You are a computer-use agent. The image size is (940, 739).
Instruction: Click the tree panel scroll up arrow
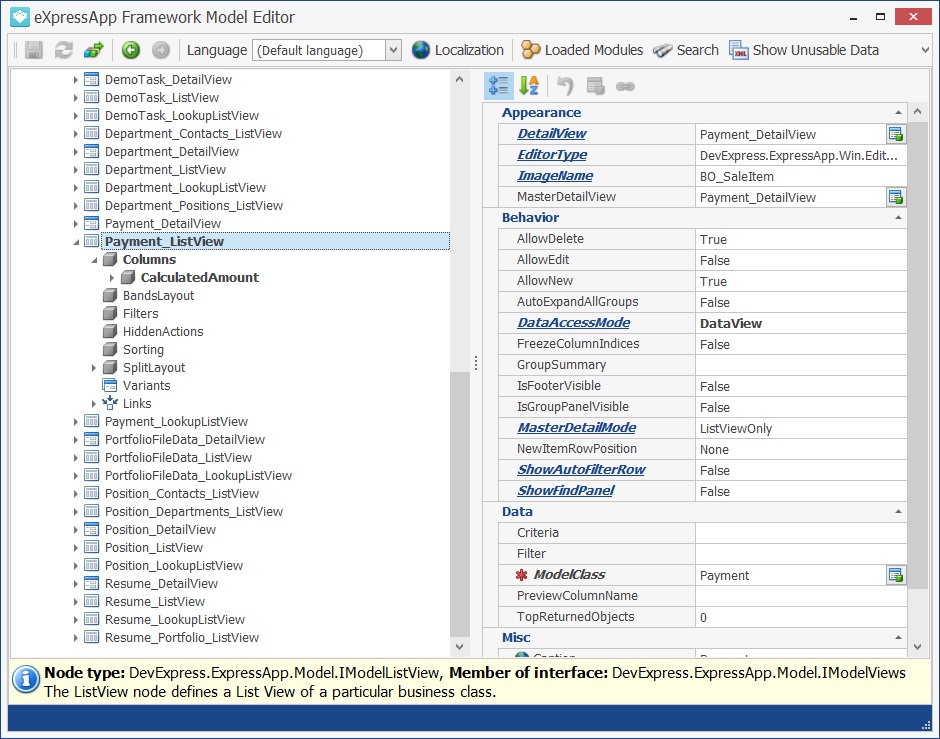[459, 79]
